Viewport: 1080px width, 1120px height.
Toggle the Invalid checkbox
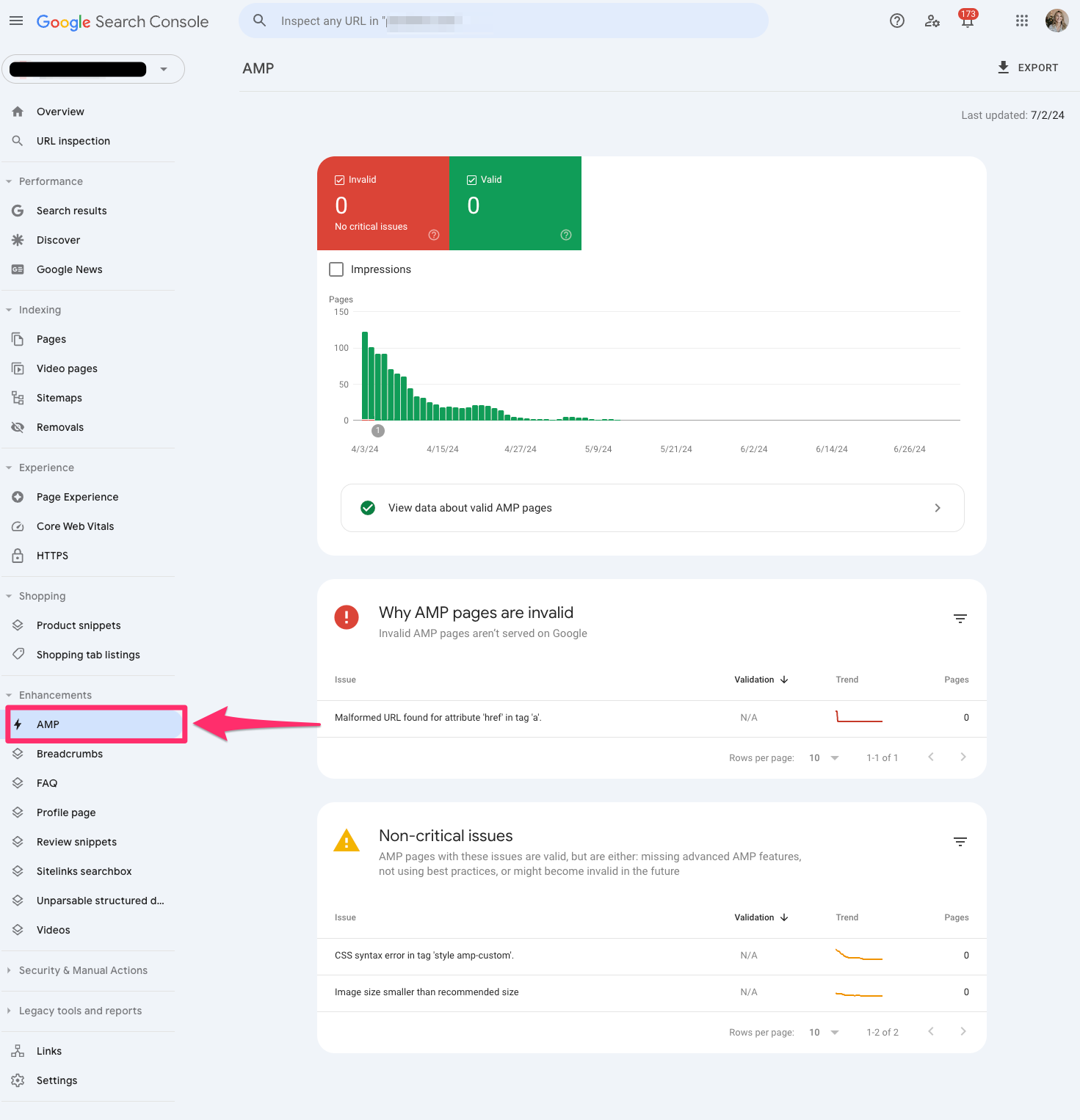click(339, 180)
